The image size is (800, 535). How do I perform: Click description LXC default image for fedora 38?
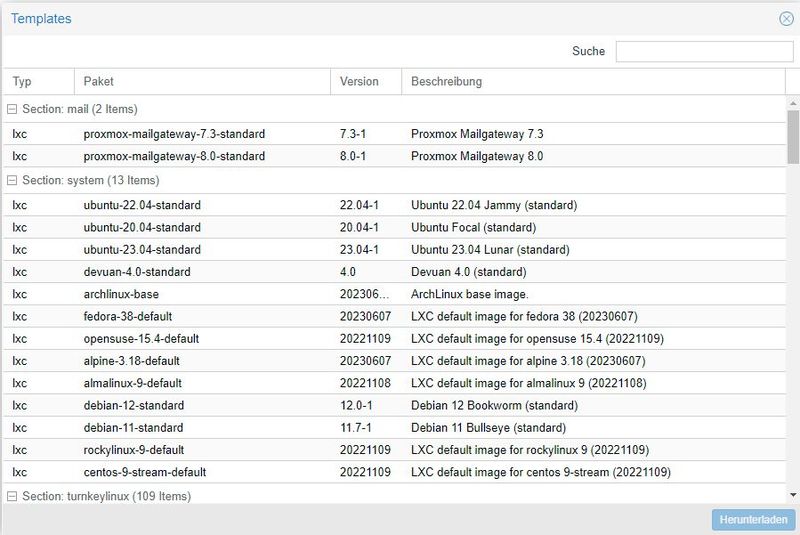(x=524, y=317)
